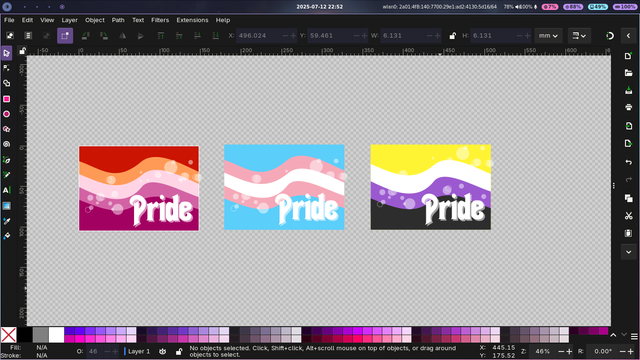Screen dimensions: 640x360
Task: Select the Node editing tool
Action: click(x=7, y=68)
